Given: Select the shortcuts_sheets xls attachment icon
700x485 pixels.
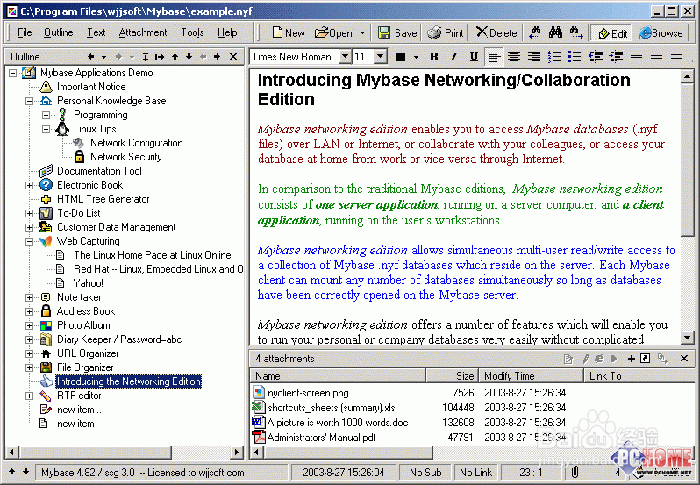Looking at the screenshot, I should 258,407.
